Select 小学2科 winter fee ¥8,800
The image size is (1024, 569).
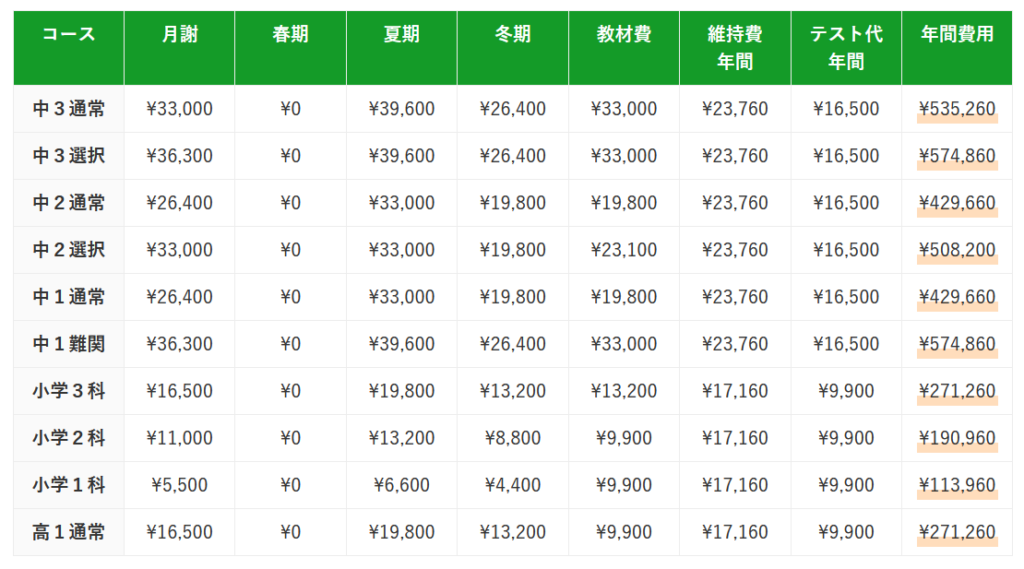pyautogui.click(x=513, y=438)
